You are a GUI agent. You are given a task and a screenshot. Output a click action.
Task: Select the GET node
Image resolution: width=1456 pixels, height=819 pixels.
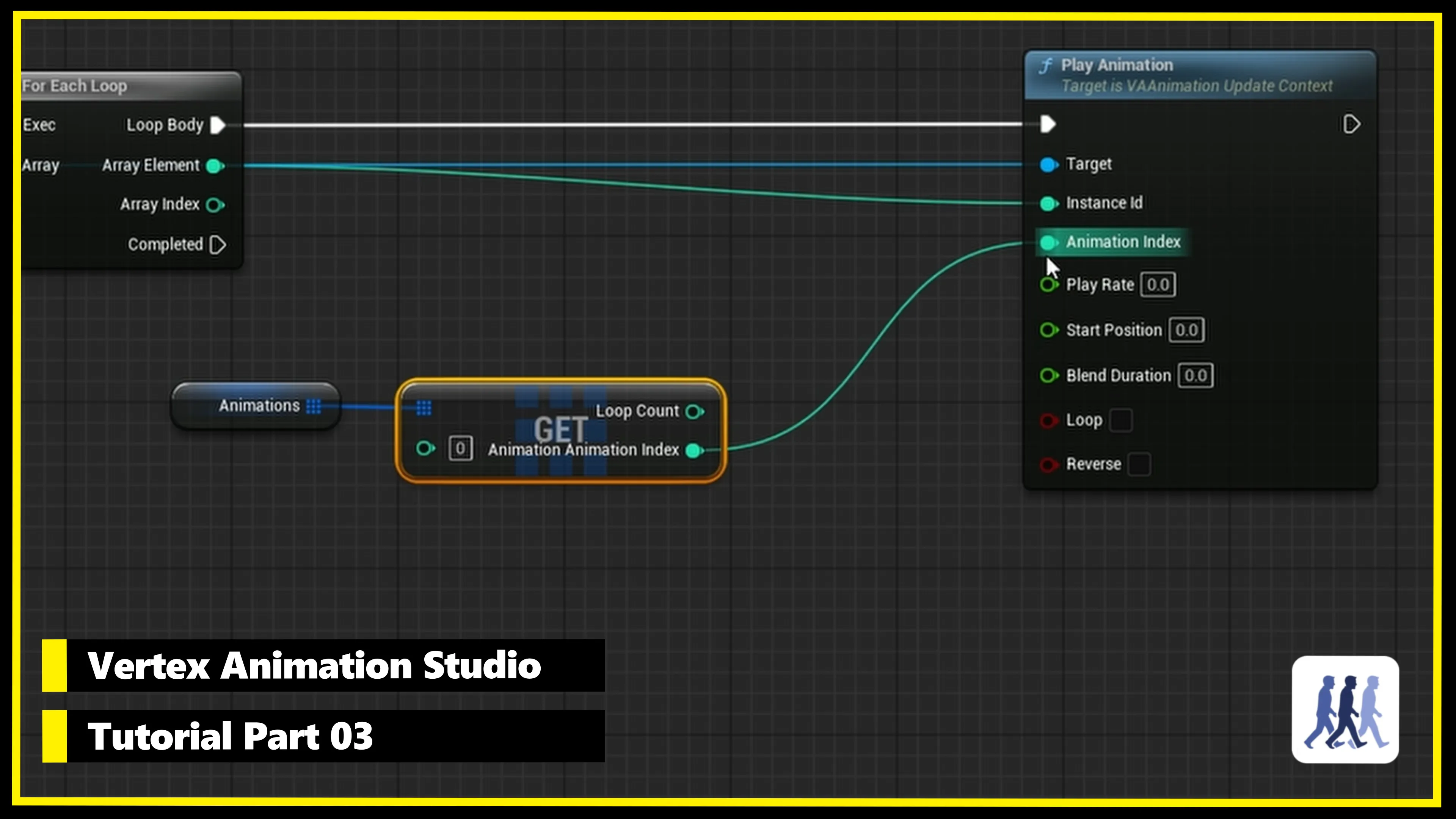(561, 430)
